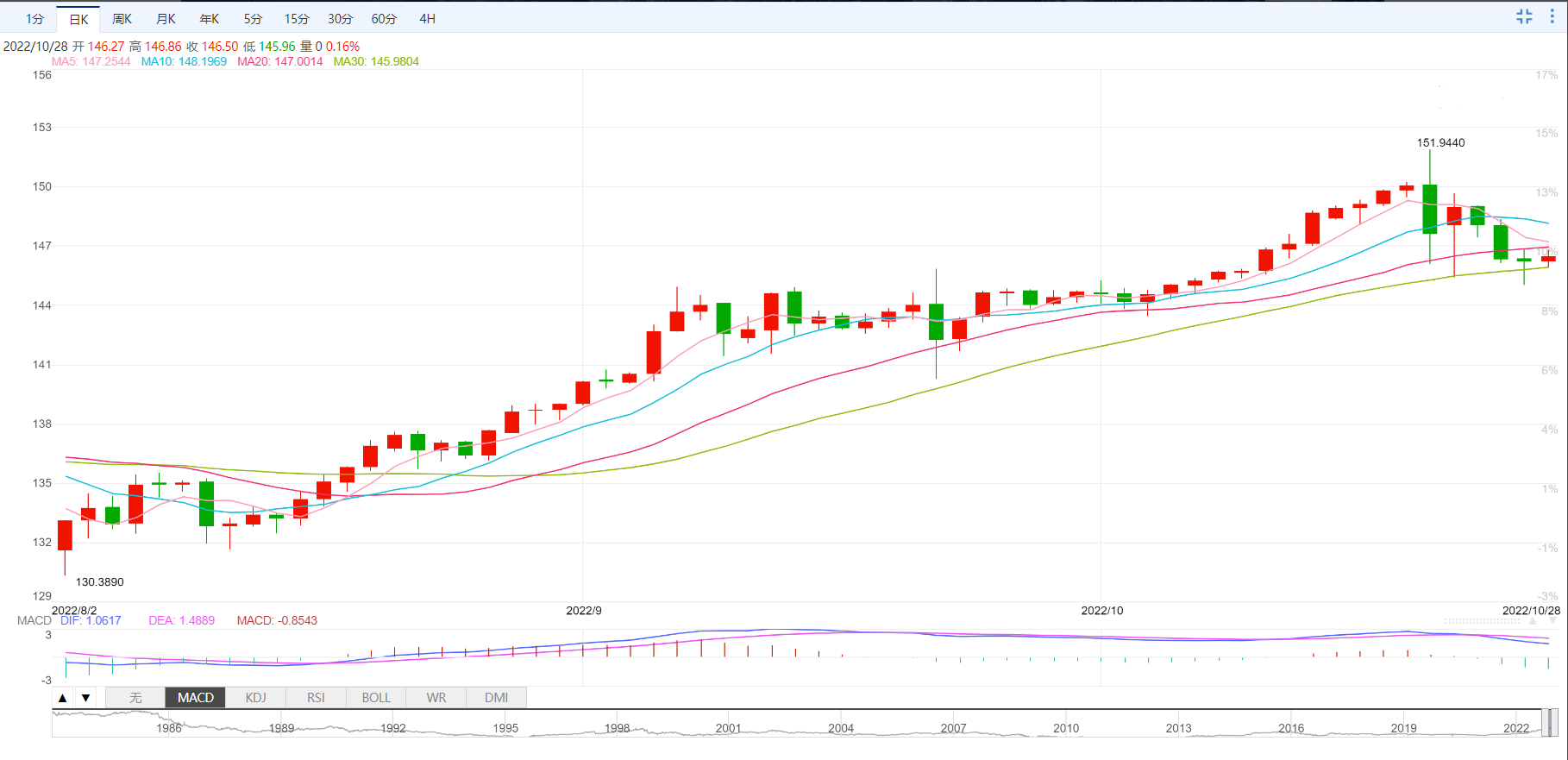
Task: Select the DMI indicator button
Action: [x=496, y=698]
